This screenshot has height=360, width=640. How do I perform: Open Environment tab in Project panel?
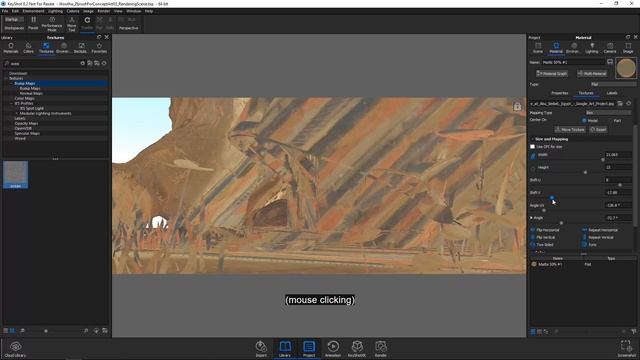(573, 48)
